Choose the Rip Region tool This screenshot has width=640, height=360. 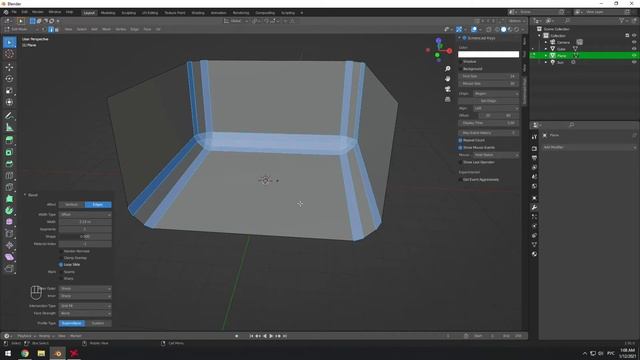pos(9,269)
